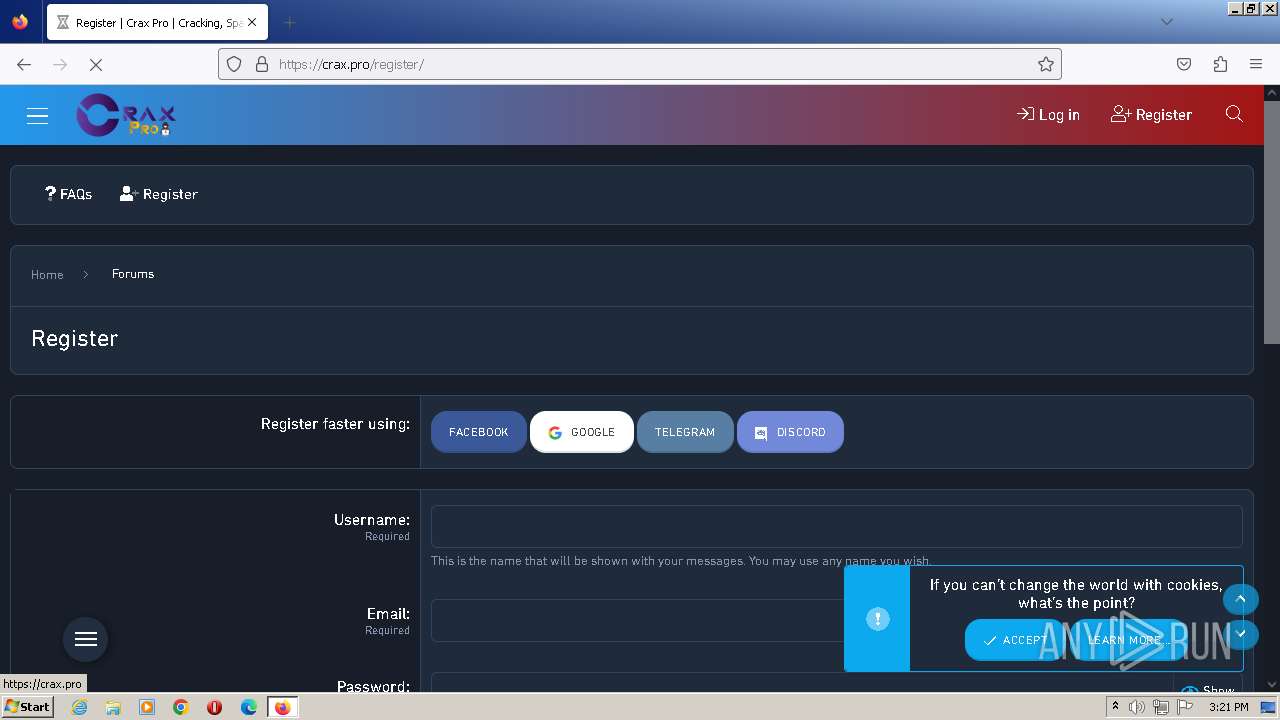Open the Save to Pocket icon

1184,64
